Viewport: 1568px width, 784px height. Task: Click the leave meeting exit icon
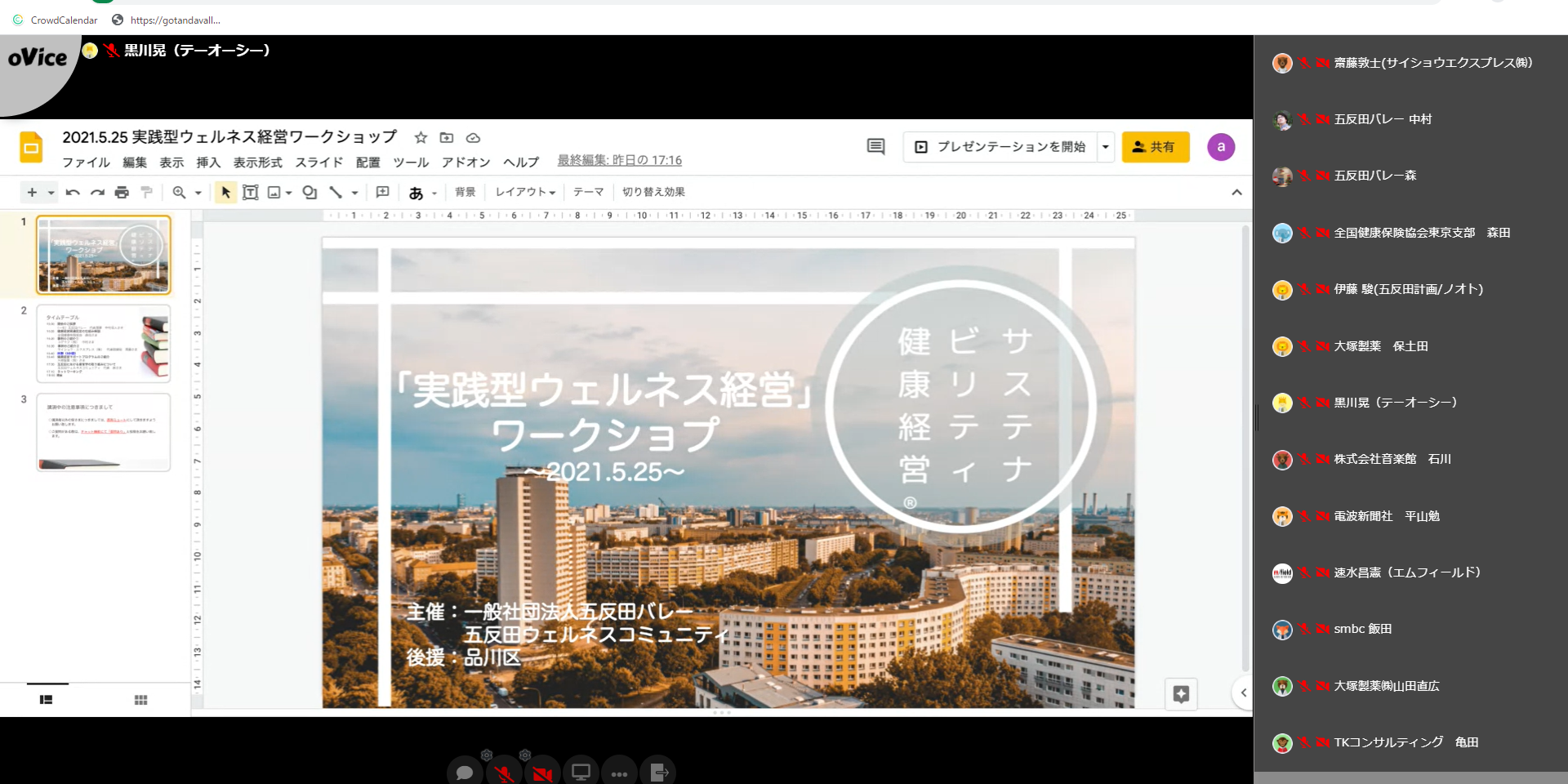coord(659,772)
